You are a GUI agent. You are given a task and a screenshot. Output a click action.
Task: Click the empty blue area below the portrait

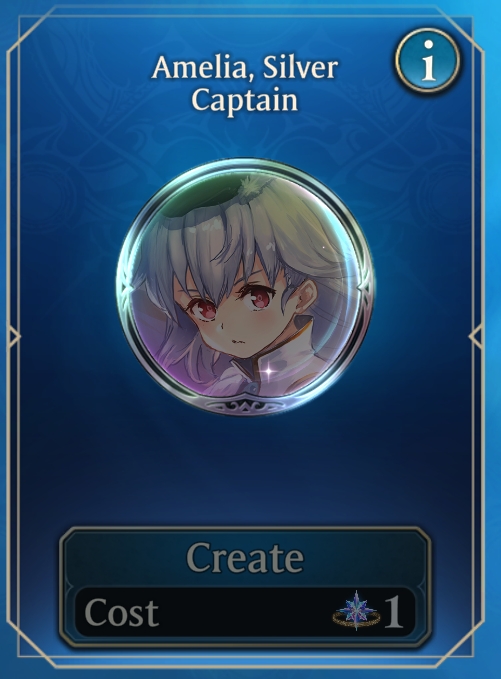[x=245, y=470]
